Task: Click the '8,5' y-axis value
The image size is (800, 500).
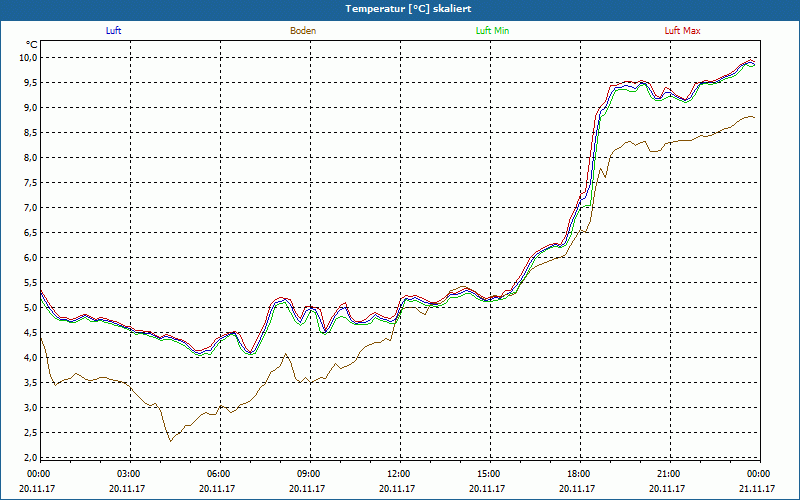Action: coord(31,133)
